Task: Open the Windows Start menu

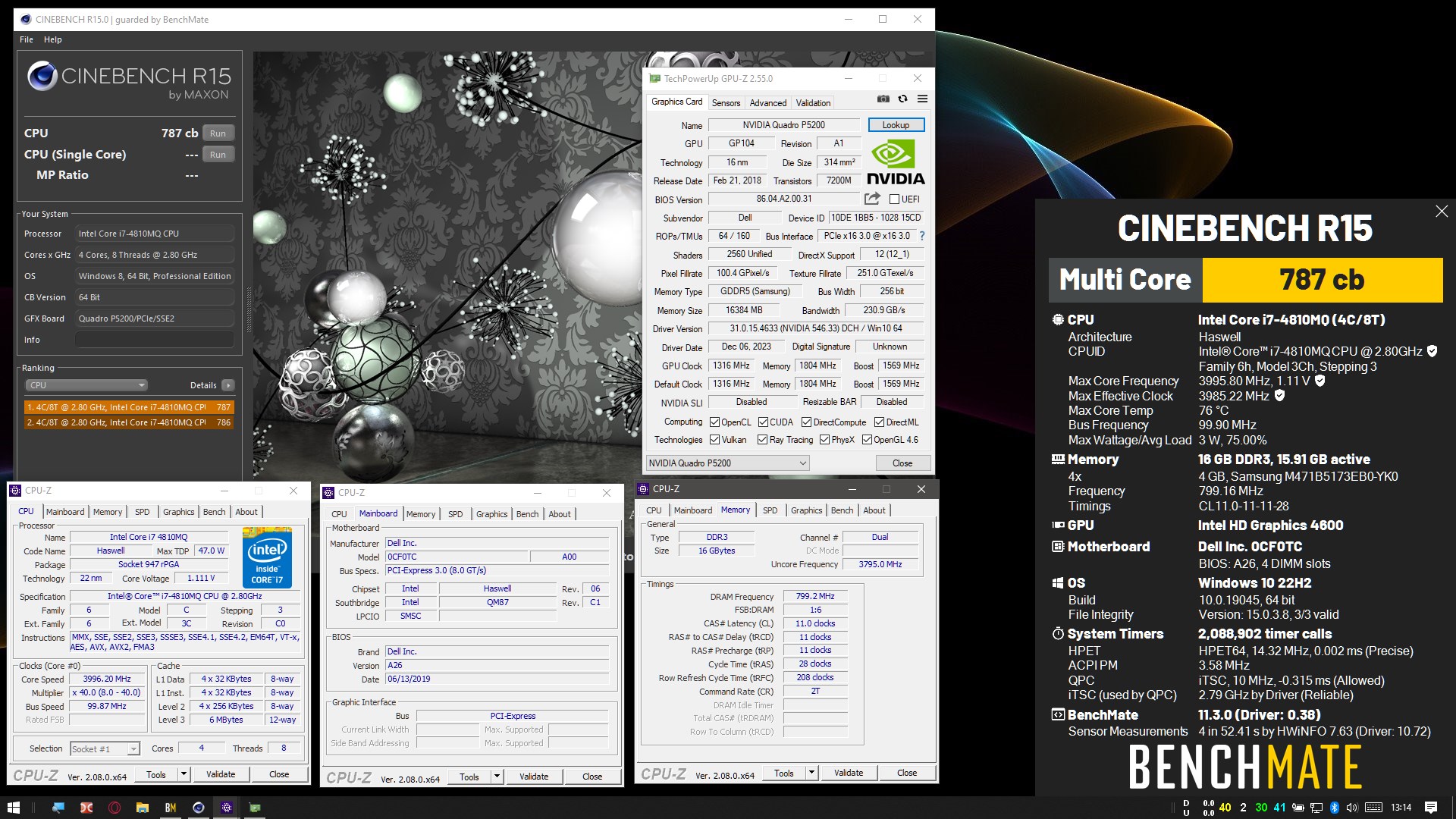Action: [x=13, y=808]
